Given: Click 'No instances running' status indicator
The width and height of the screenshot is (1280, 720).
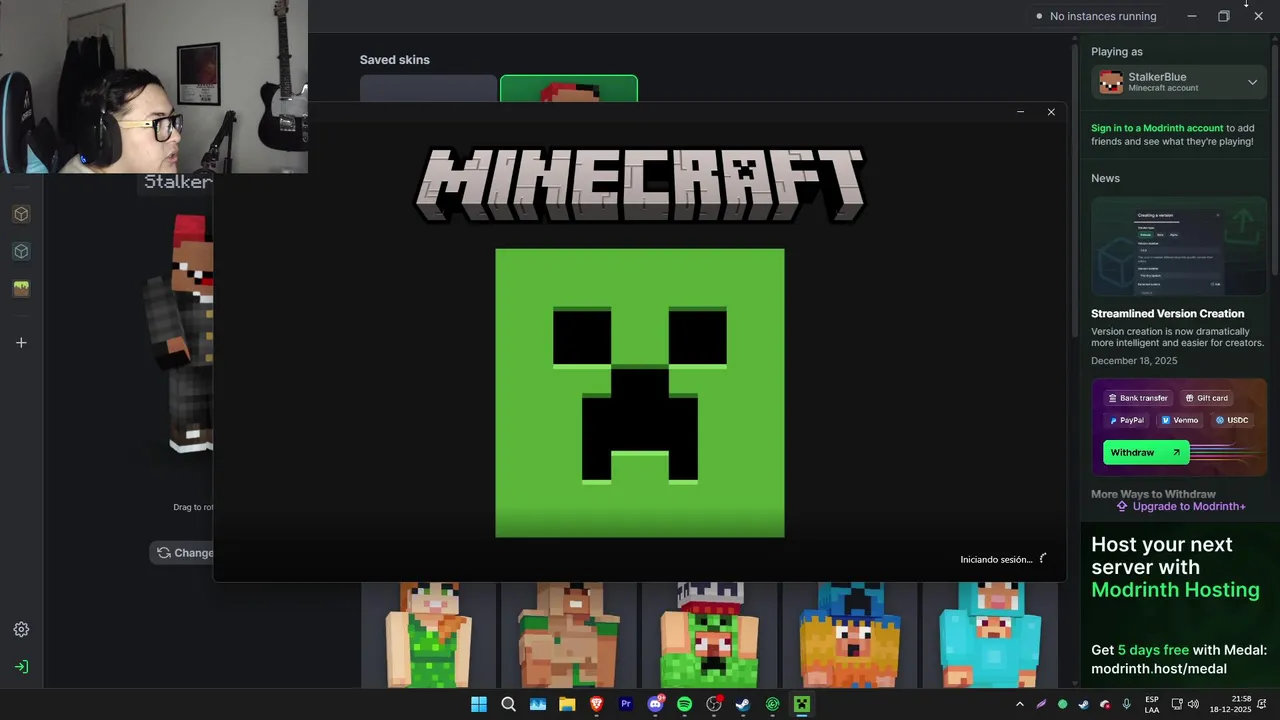Looking at the screenshot, I should [x=1096, y=16].
